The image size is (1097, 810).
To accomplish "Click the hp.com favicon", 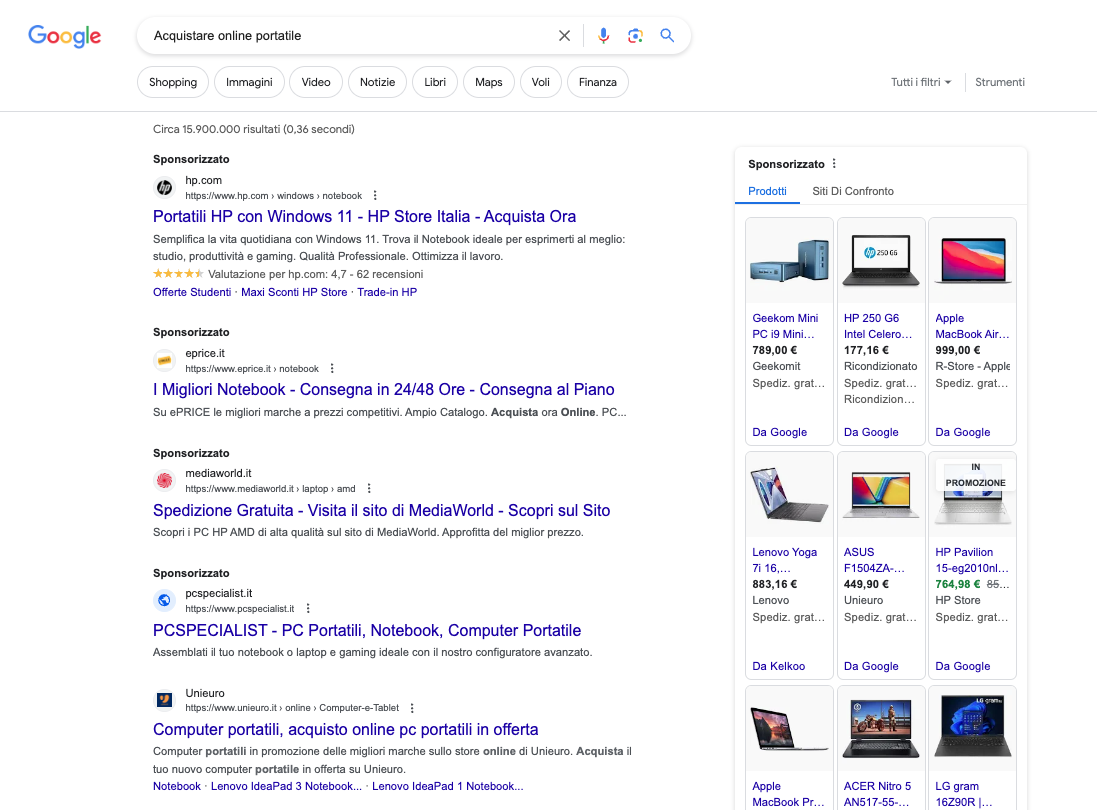I will click(x=164, y=187).
